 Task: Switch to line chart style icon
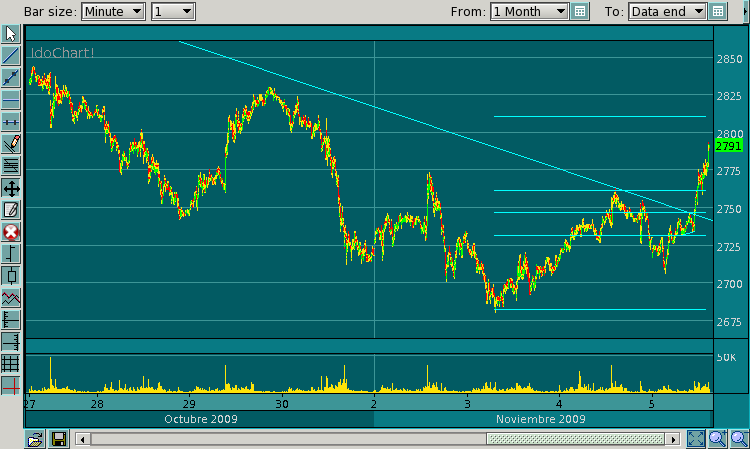coord(11,298)
